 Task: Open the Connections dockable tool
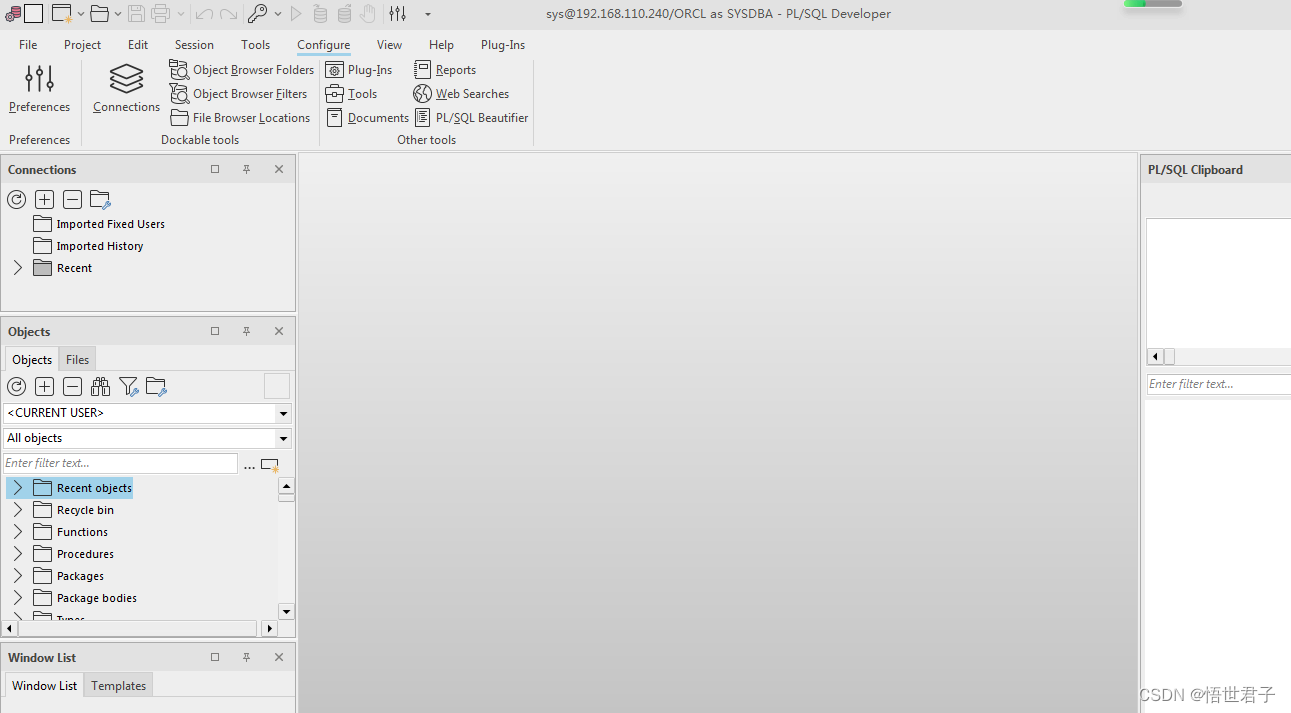click(x=126, y=89)
